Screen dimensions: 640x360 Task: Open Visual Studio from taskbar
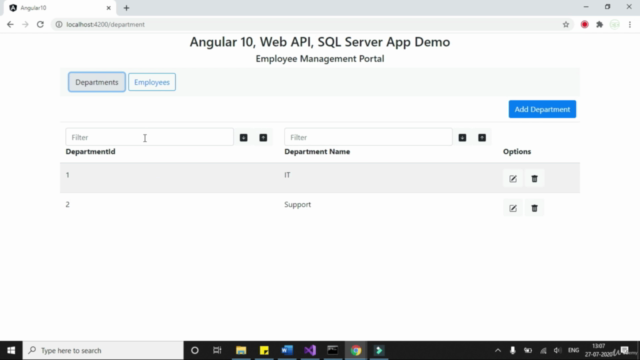coord(310,350)
